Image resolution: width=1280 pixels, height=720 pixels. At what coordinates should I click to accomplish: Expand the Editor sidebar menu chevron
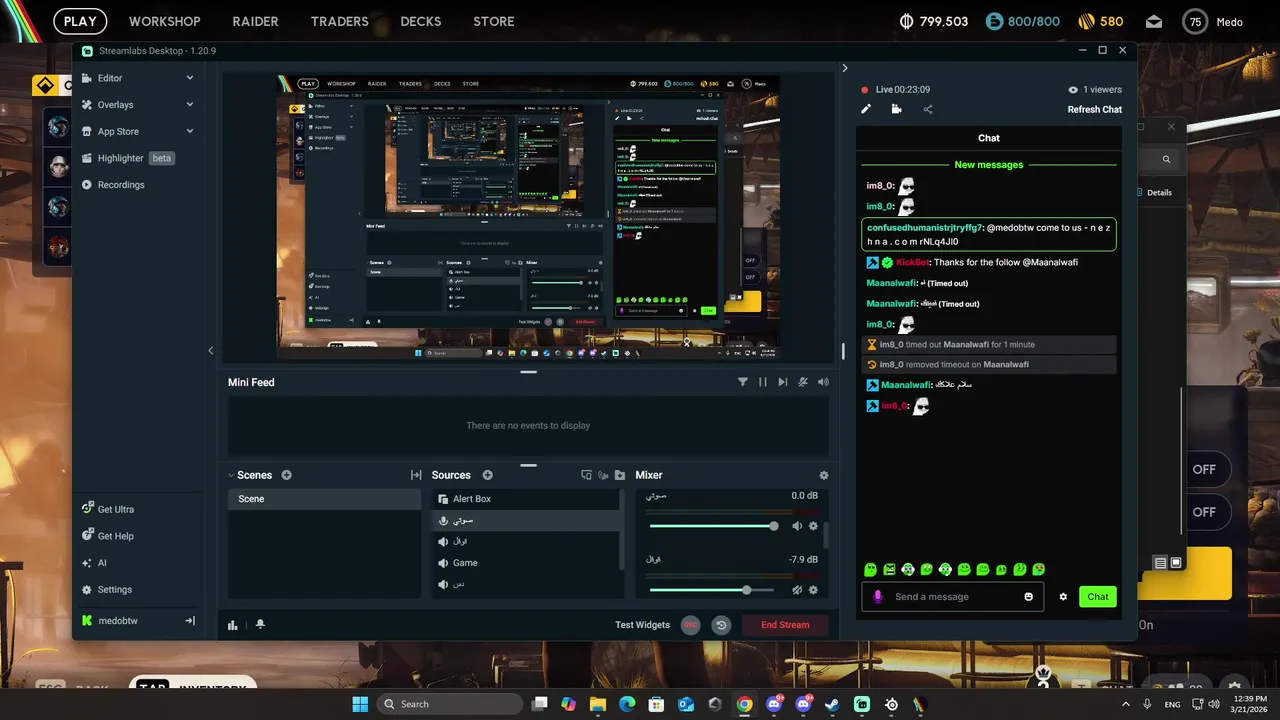click(190, 78)
